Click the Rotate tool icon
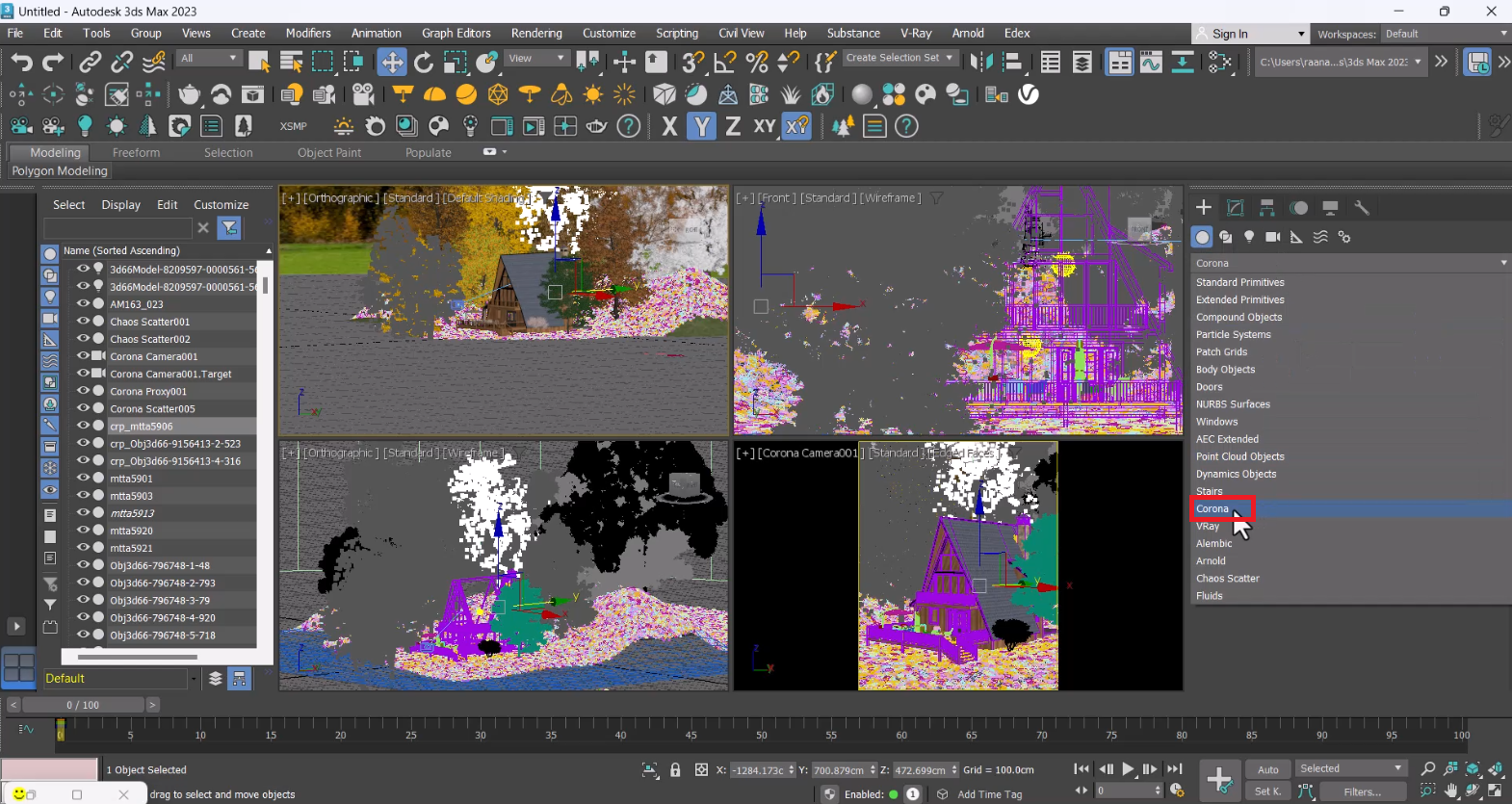Image resolution: width=1512 pixels, height=804 pixels. click(424, 63)
